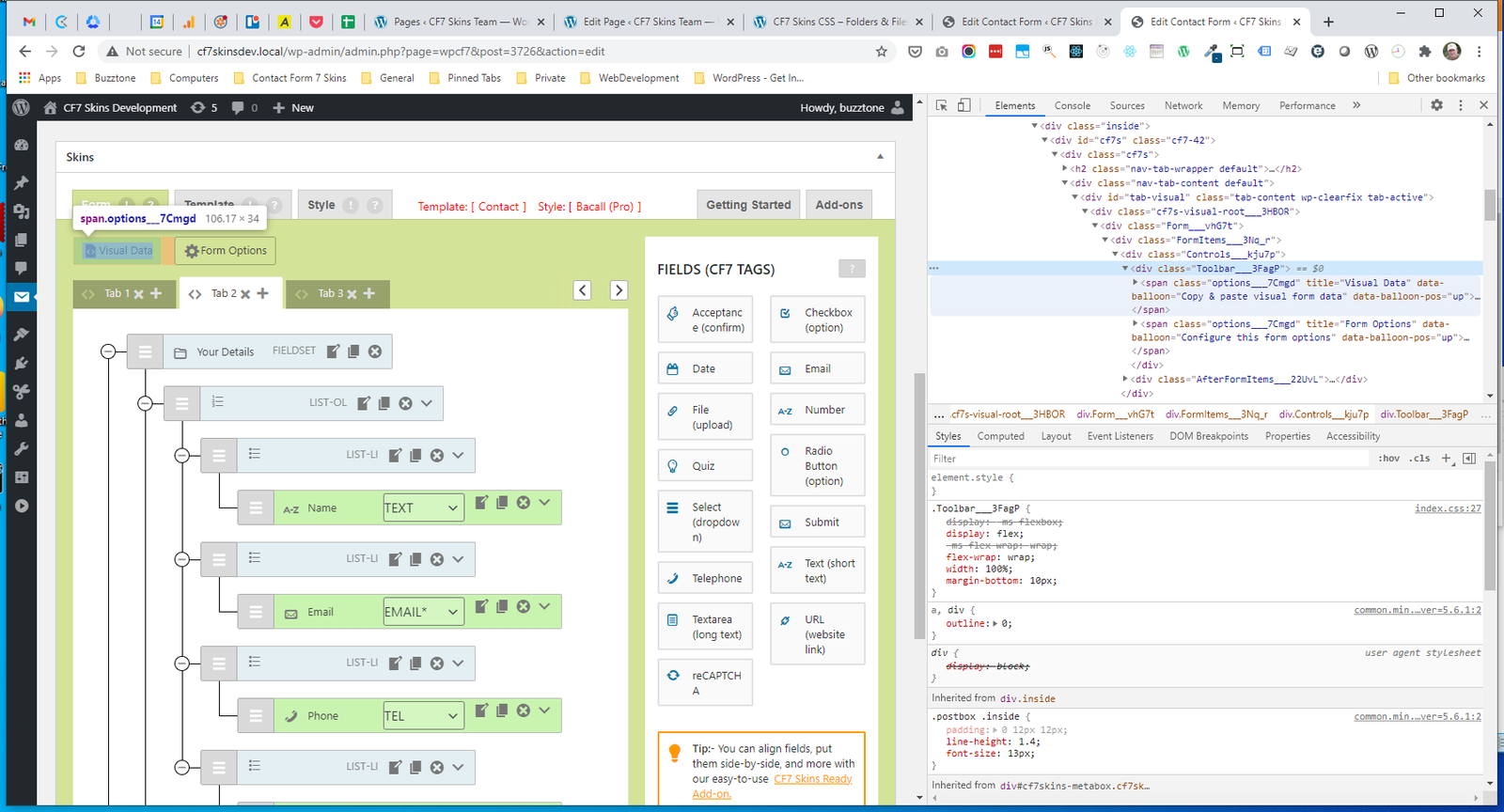The image size is (1504, 812).
Task: Switch to the Console tab in DevTools
Action: (1072, 106)
